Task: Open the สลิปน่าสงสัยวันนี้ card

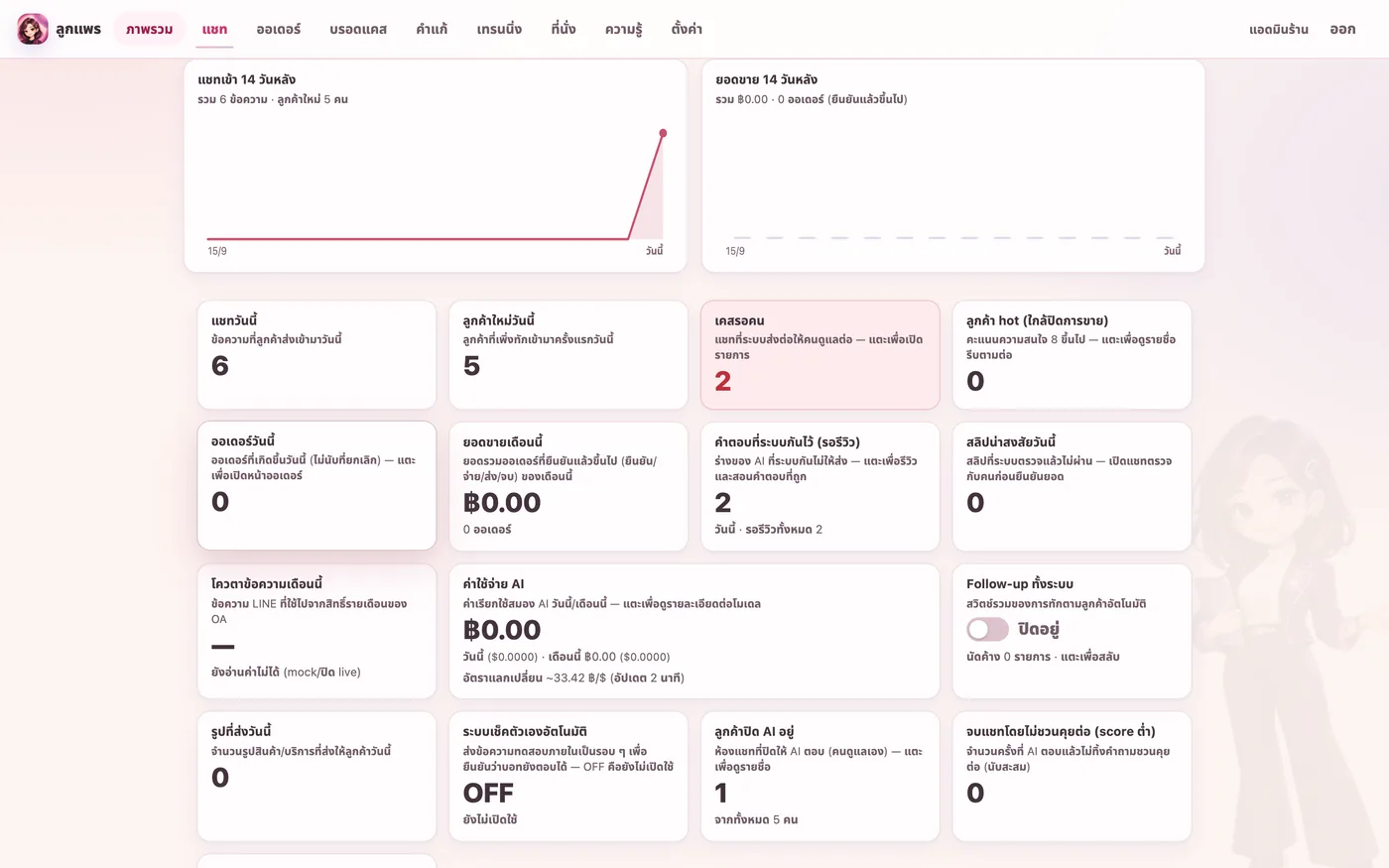Action: [1072, 486]
